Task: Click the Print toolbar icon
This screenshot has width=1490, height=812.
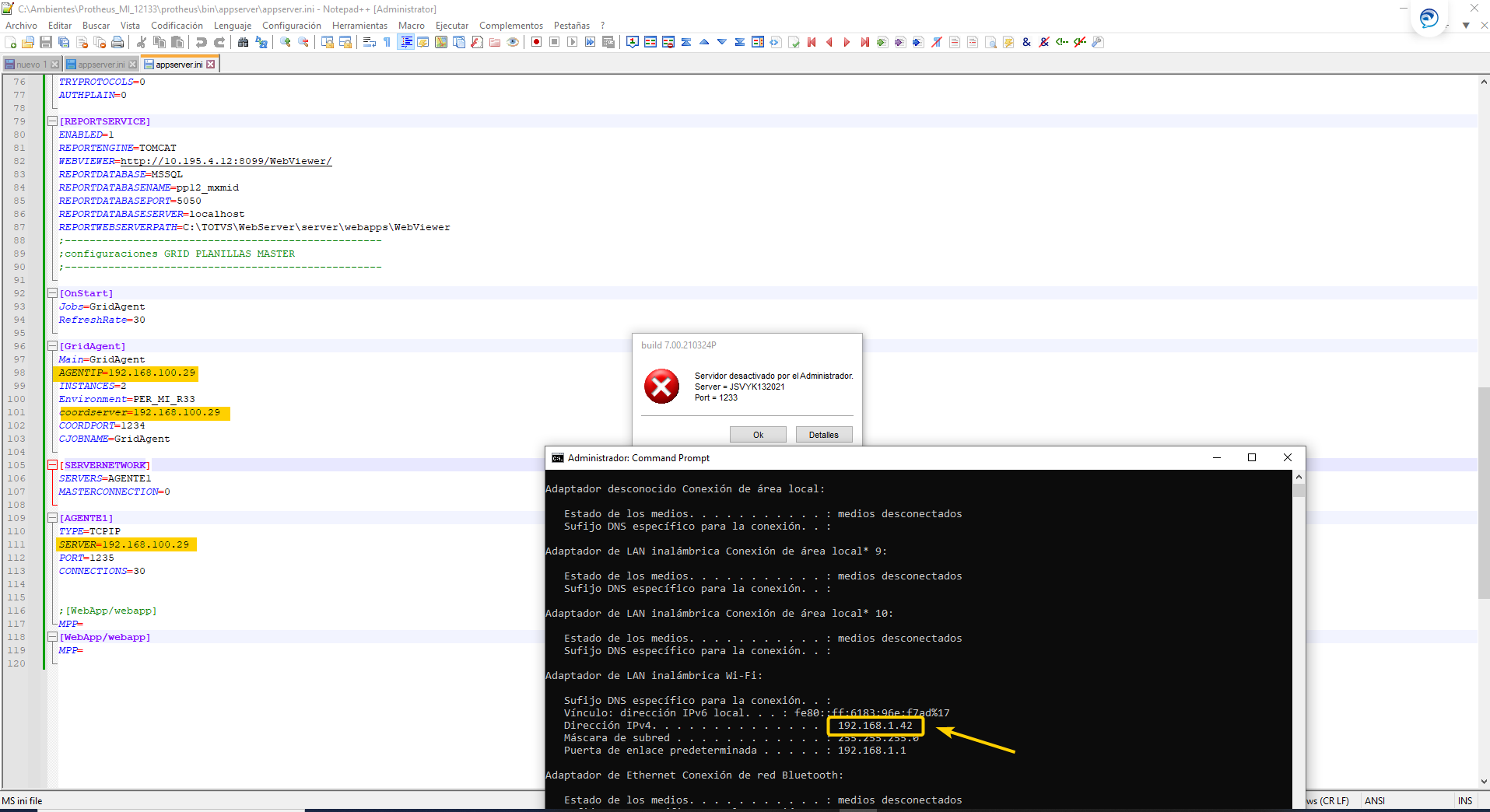Action: pos(117,42)
